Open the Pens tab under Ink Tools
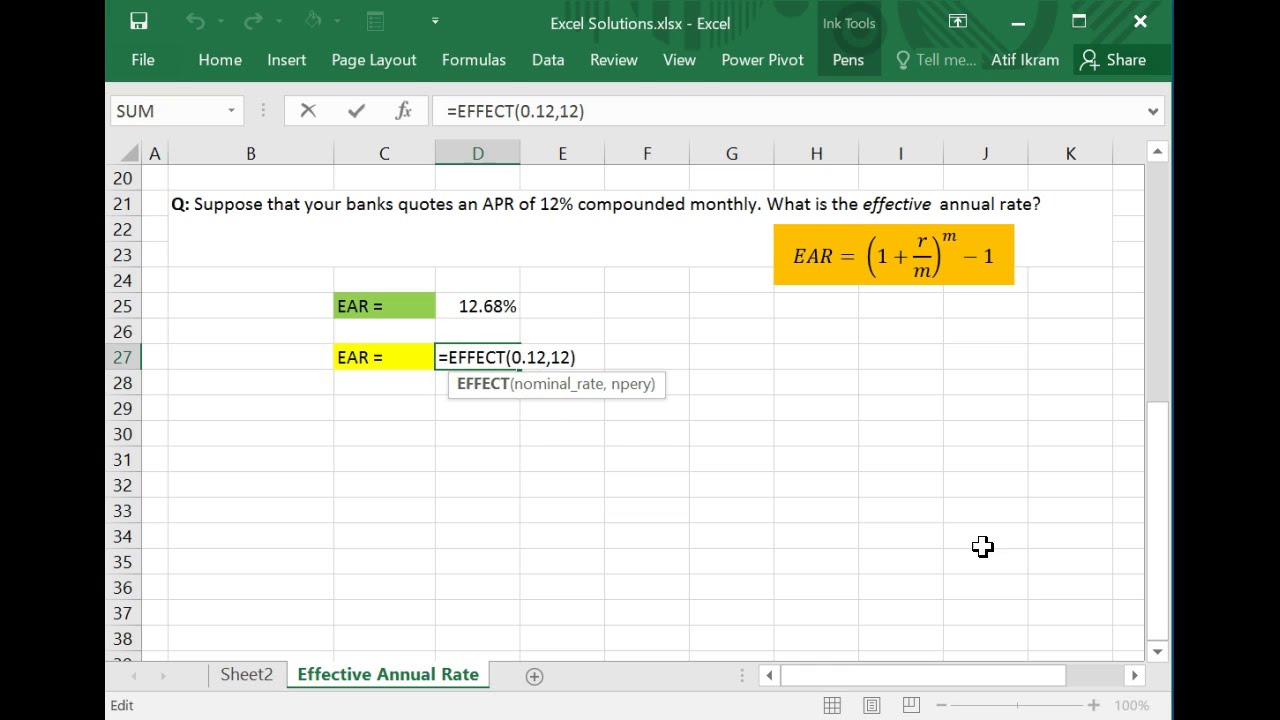Image resolution: width=1280 pixels, height=720 pixels. tap(848, 60)
